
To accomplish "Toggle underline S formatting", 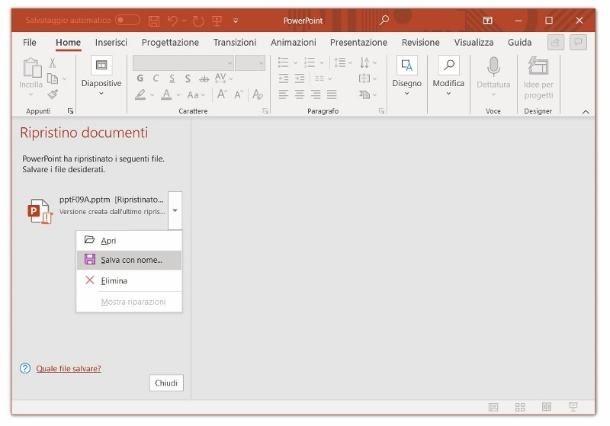I will click(x=172, y=79).
